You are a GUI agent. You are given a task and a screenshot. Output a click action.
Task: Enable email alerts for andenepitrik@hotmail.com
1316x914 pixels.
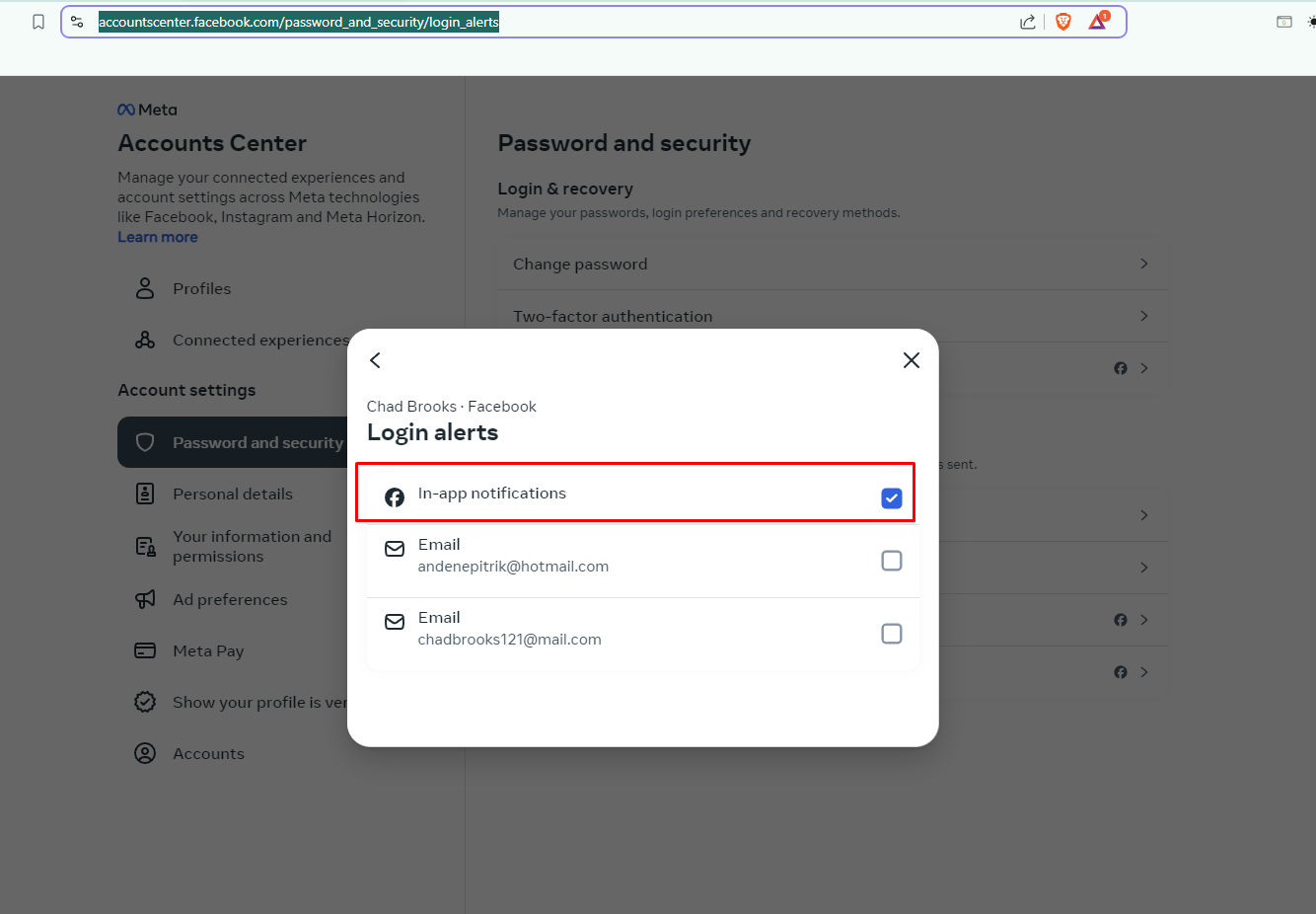(891, 561)
